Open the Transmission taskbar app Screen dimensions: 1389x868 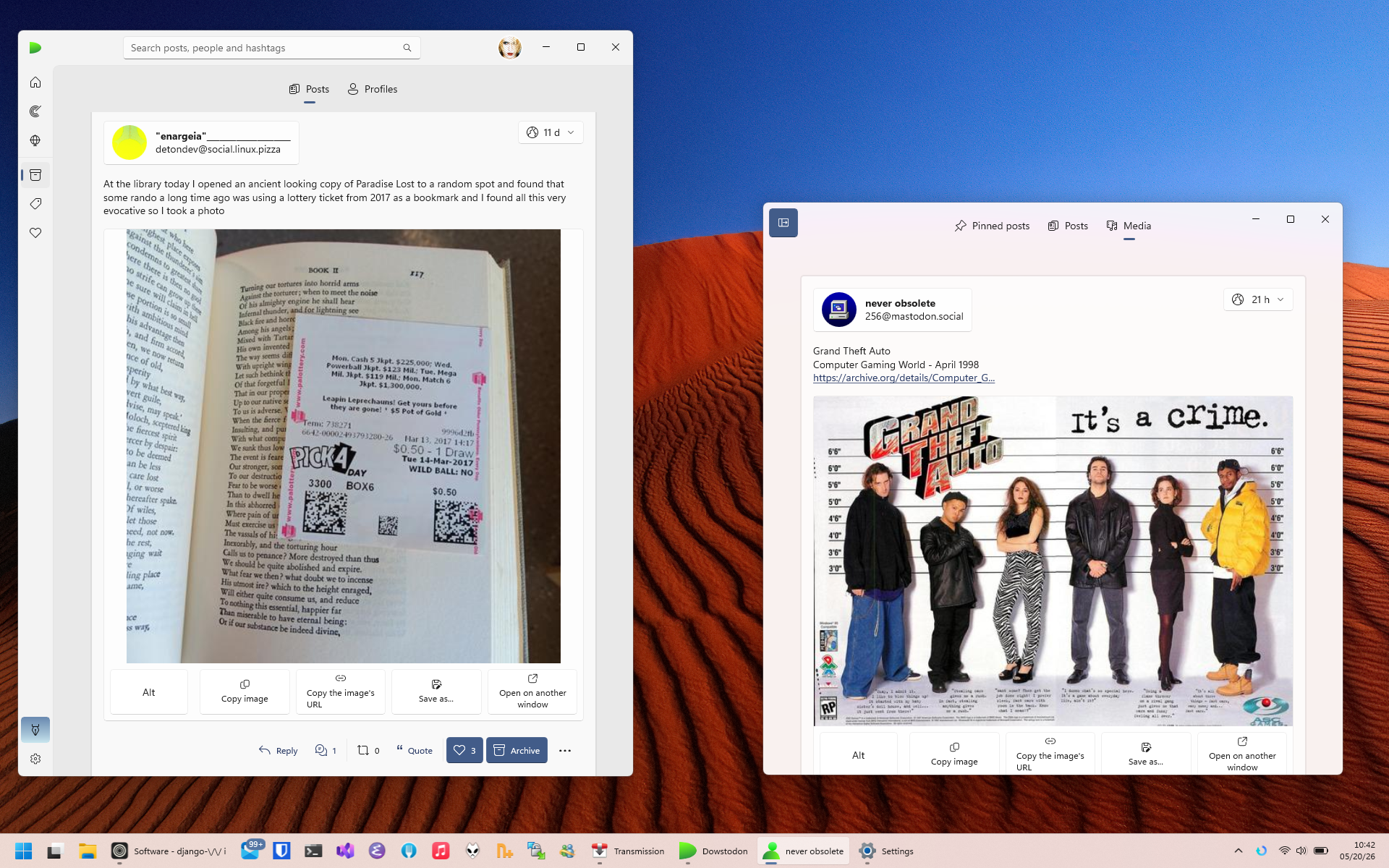click(x=628, y=851)
